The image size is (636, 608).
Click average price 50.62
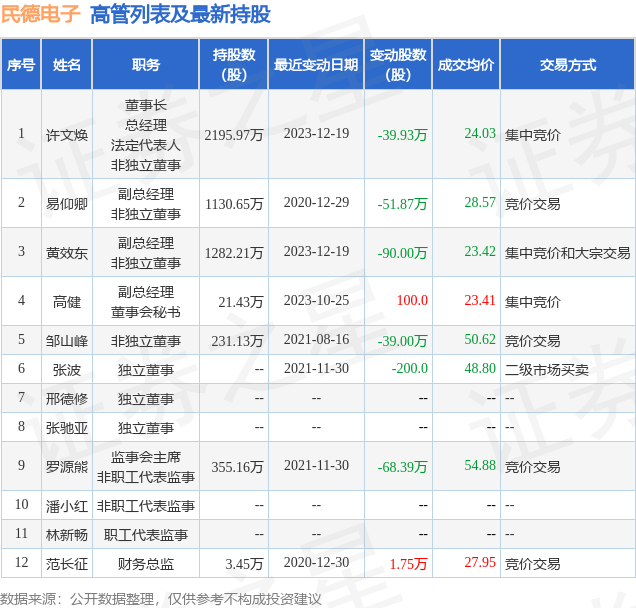pos(480,339)
